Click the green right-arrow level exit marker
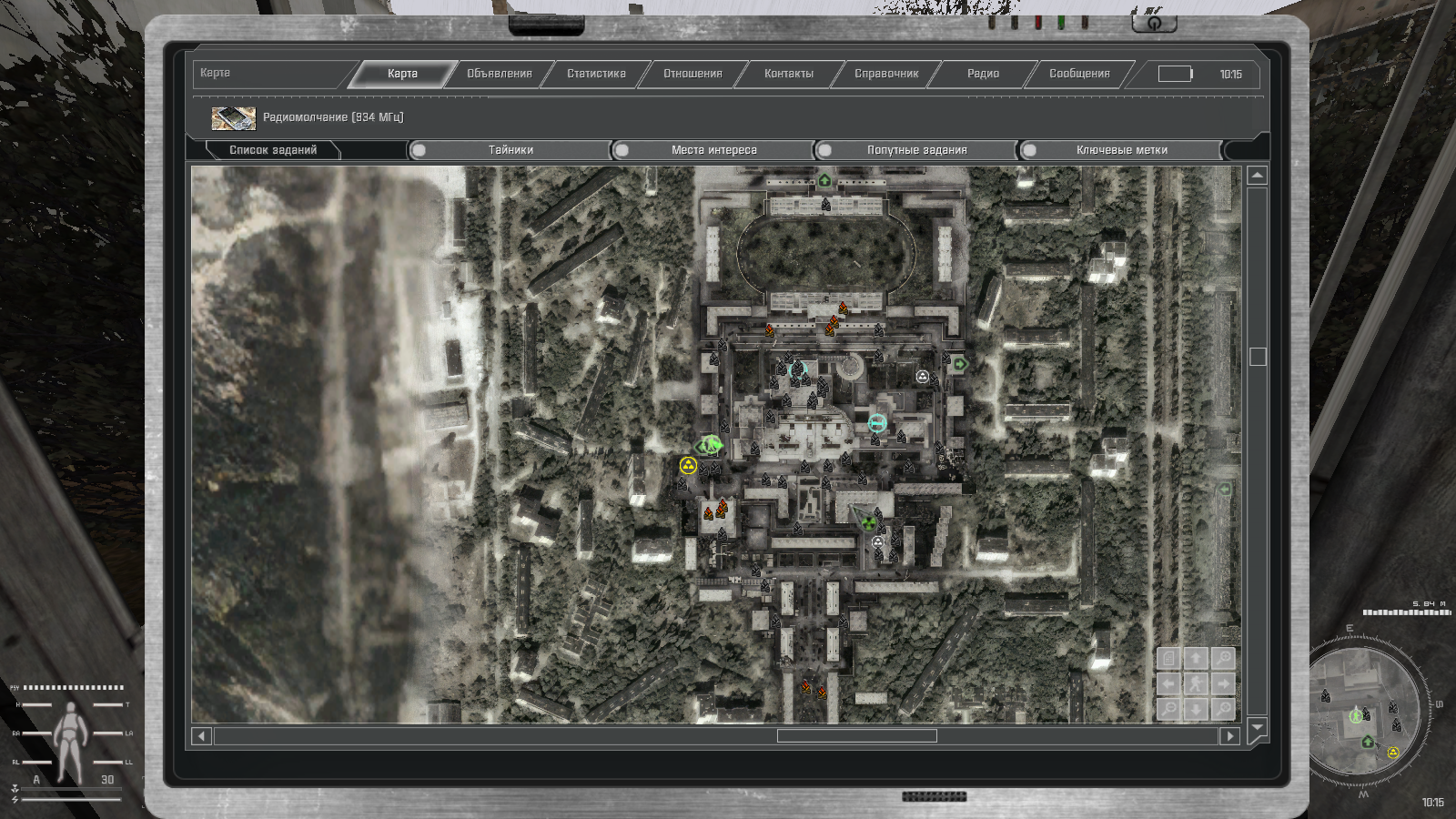 (x=960, y=364)
